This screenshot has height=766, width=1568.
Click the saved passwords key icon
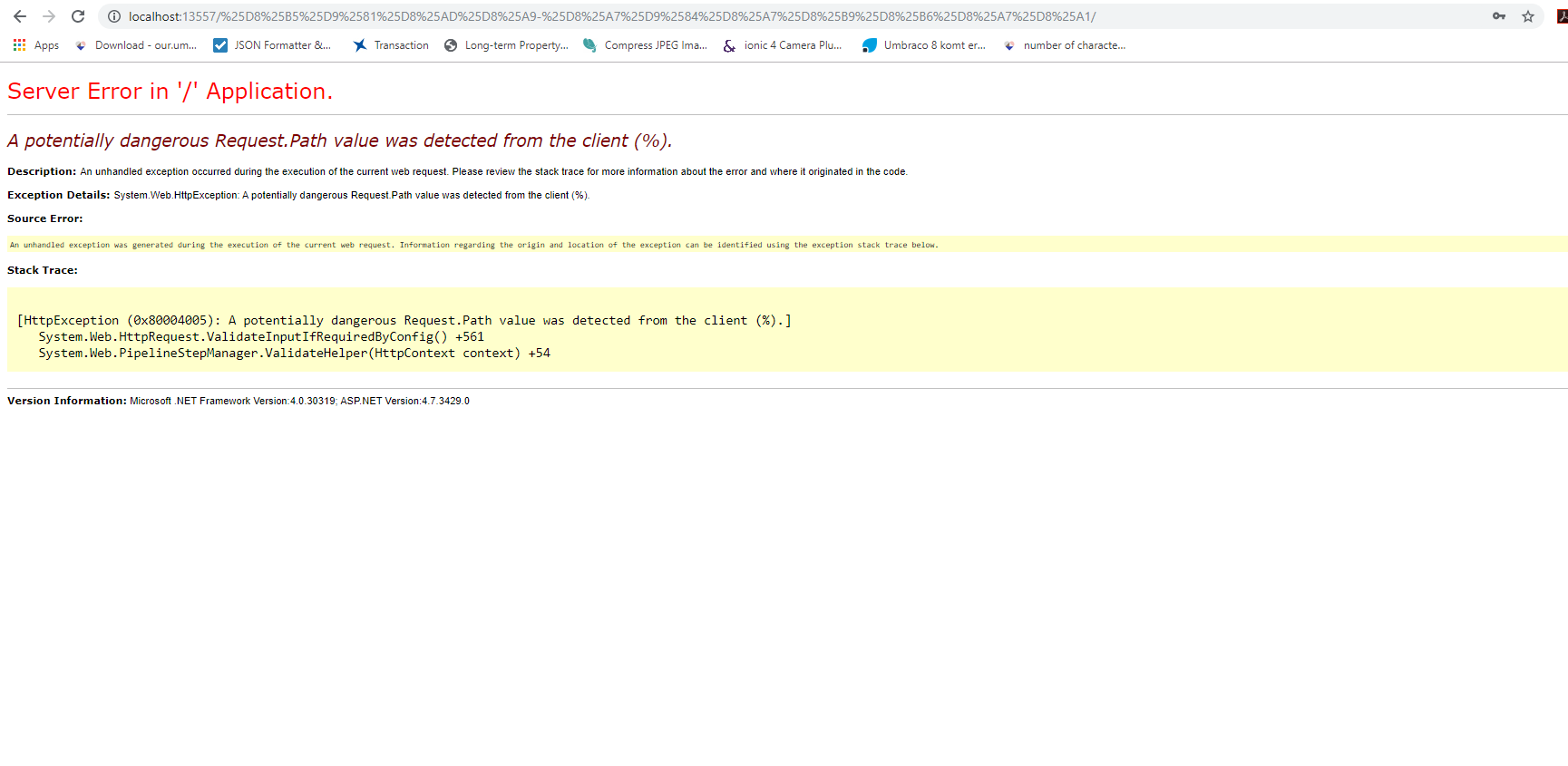[1499, 16]
